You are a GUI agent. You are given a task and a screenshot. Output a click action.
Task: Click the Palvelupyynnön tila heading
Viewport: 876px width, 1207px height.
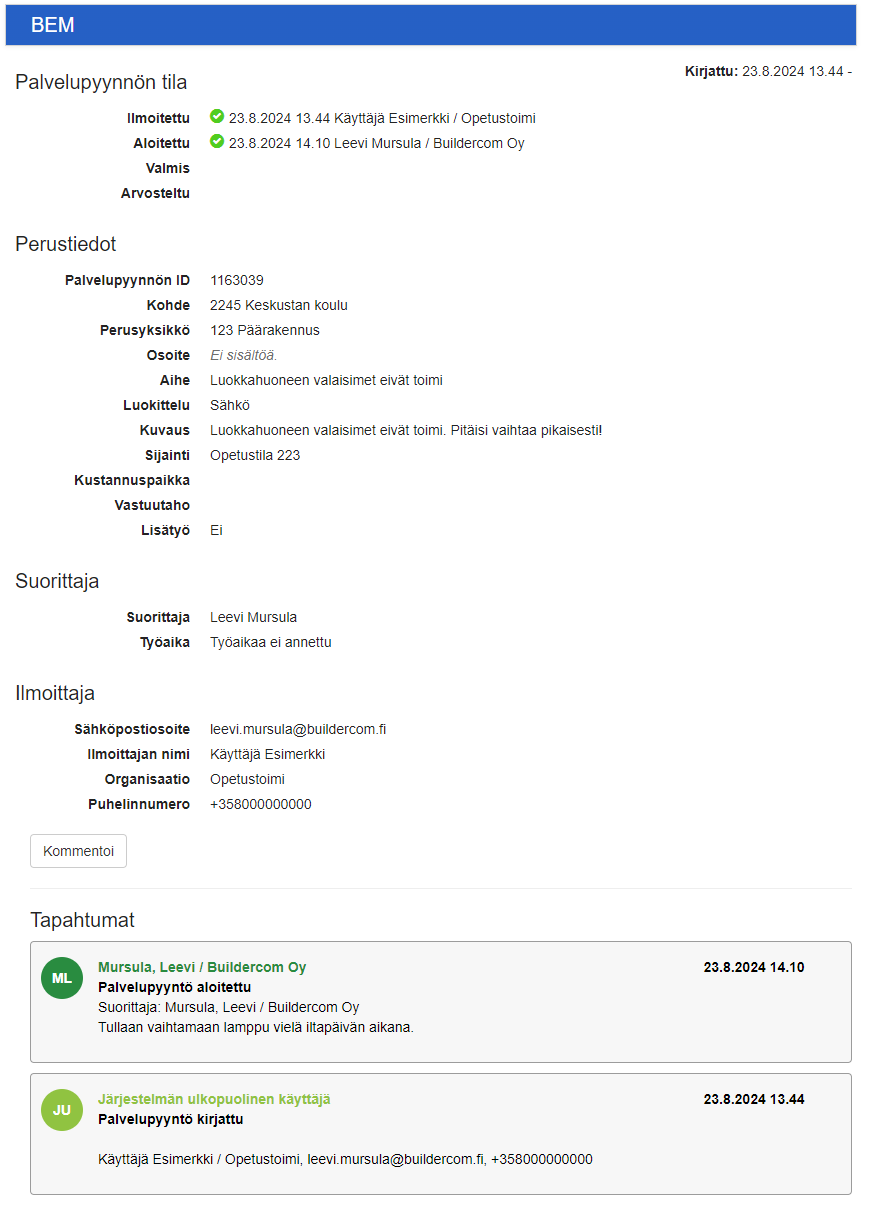pos(101,82)
